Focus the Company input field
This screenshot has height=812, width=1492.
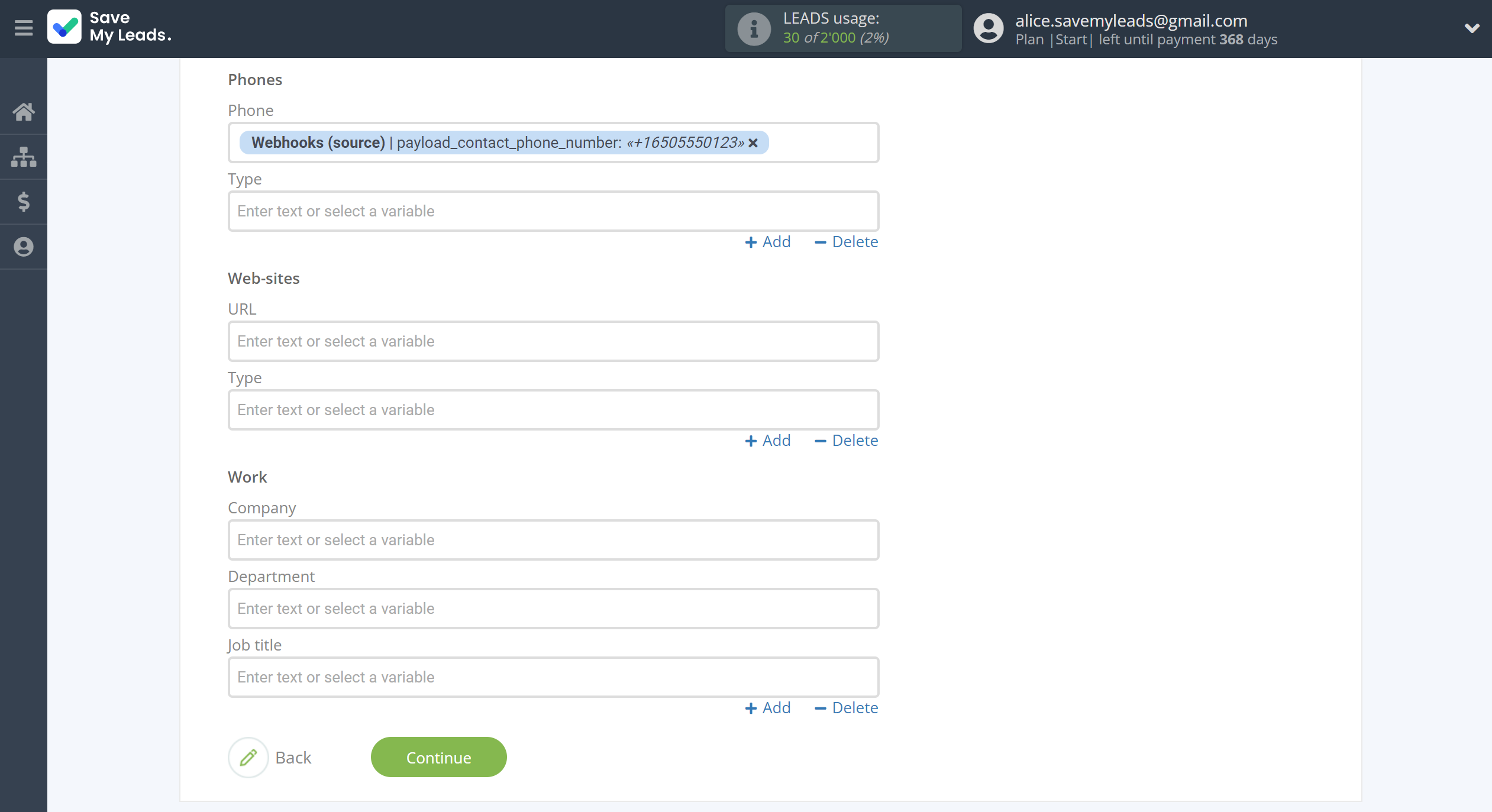tap(553, 540)
